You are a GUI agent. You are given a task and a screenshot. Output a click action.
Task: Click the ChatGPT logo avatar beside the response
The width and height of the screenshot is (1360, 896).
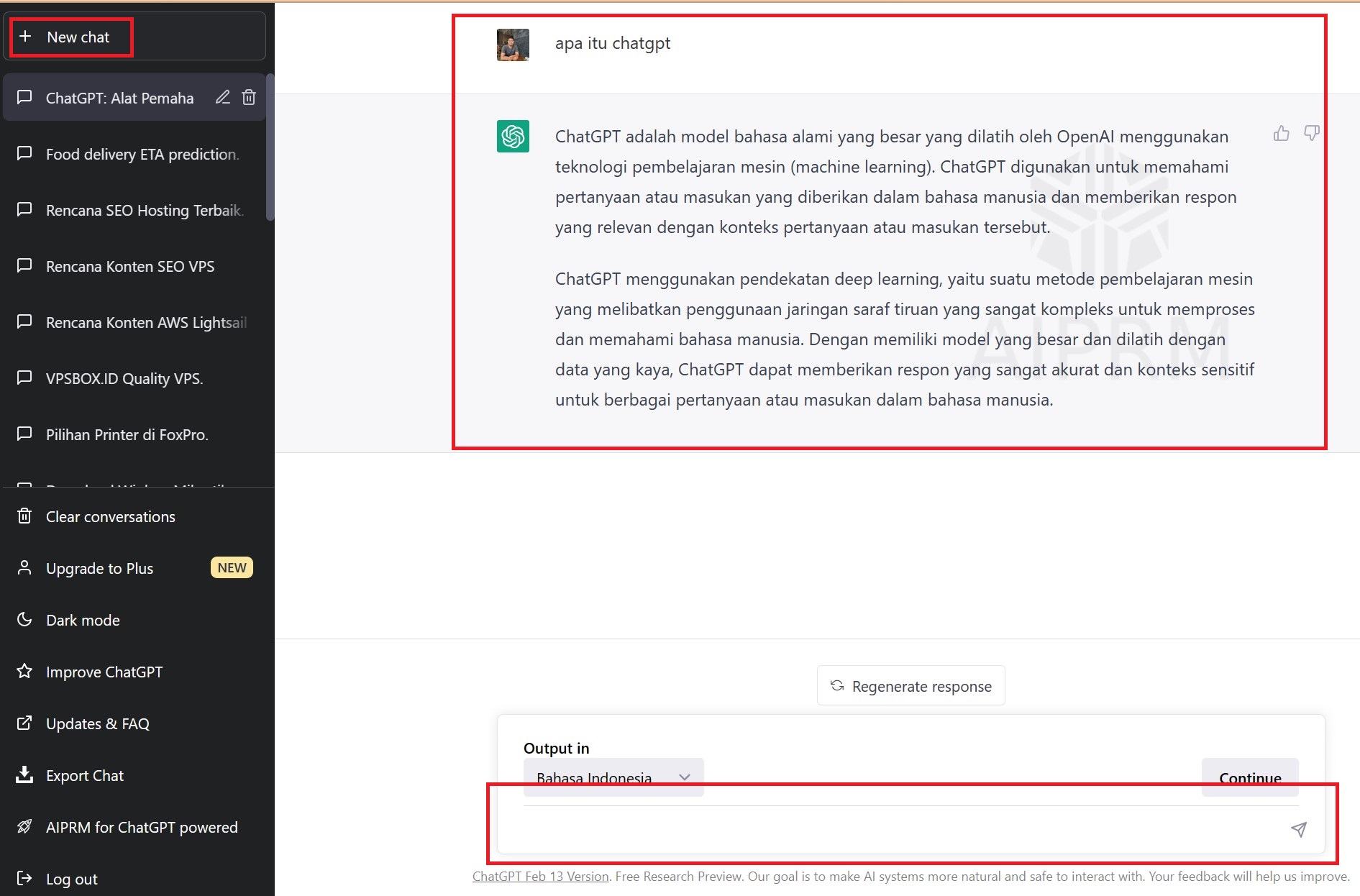[512, 136]
